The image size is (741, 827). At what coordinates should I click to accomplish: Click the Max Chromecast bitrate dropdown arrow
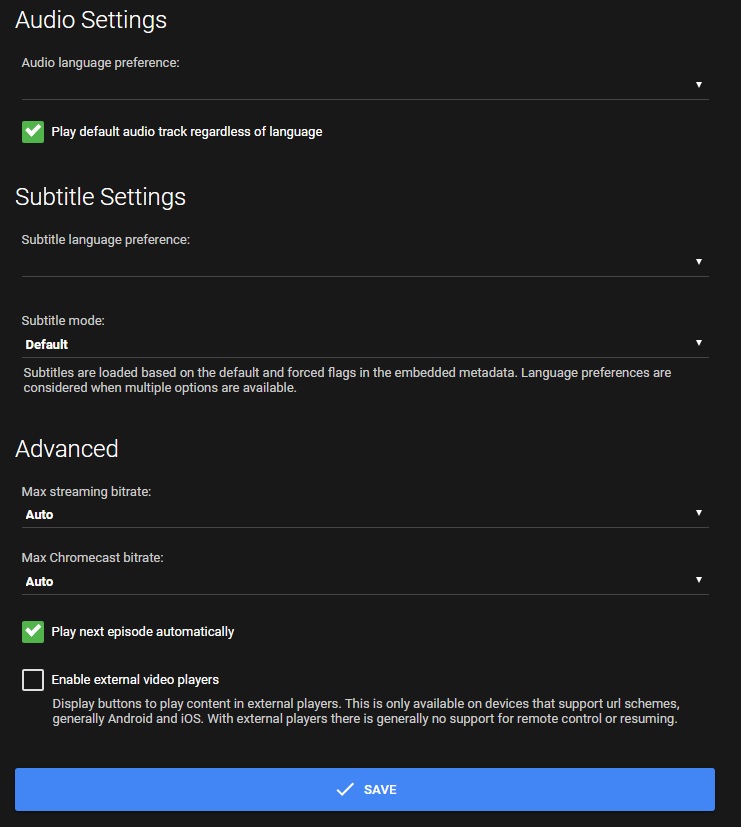698,581
